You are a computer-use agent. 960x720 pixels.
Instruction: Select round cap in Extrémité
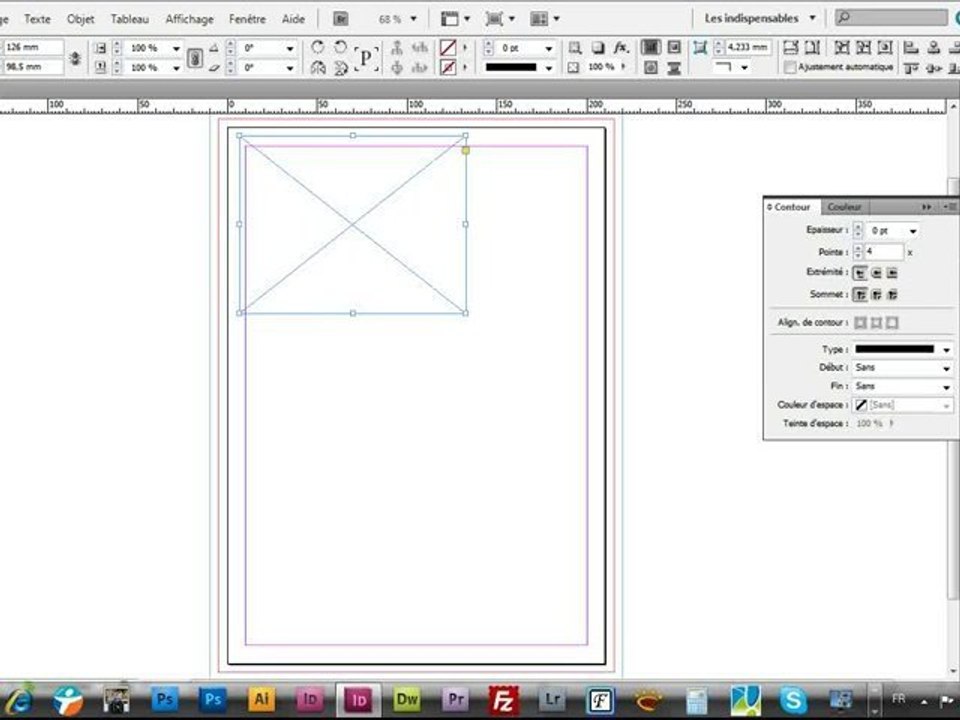[x=876, y=273]
